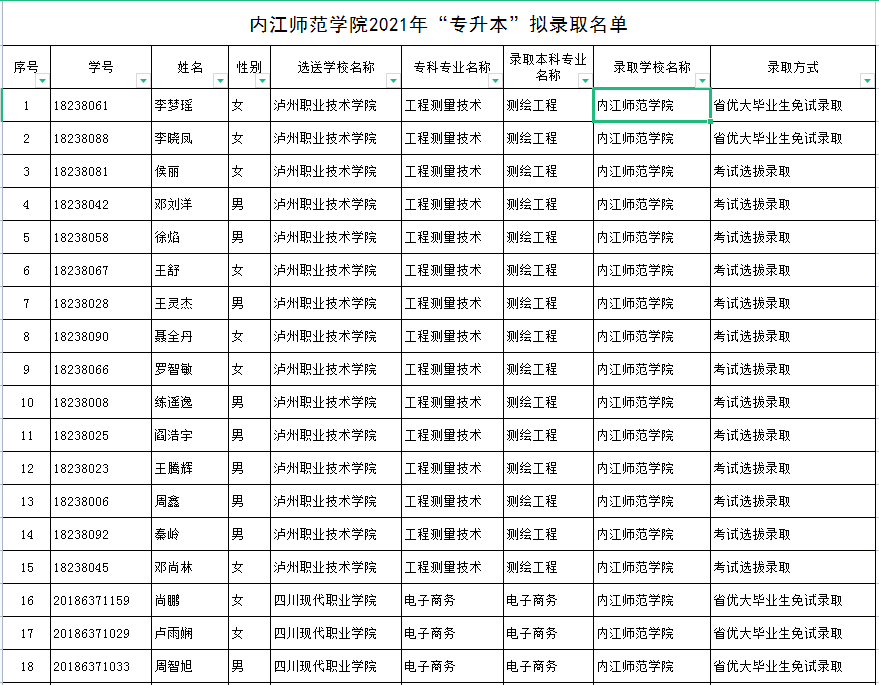Select the 四川现代职业学院 cell in row 17
Image resolution: width=879 pixels, height=685 pixels.
pyautogui.click(x=335, y=633)
